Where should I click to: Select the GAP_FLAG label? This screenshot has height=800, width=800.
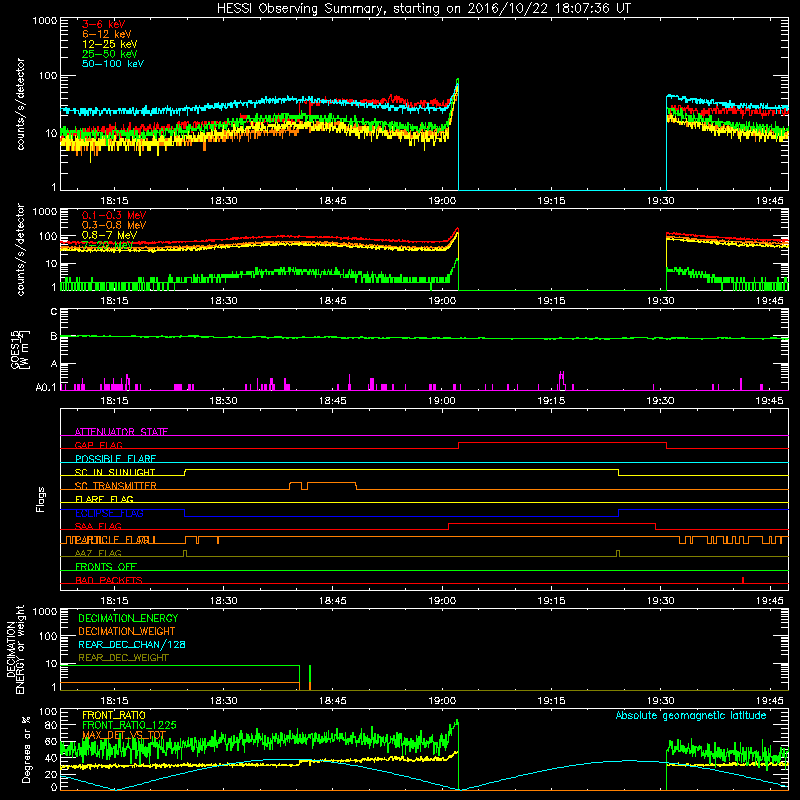click(98, 445)
